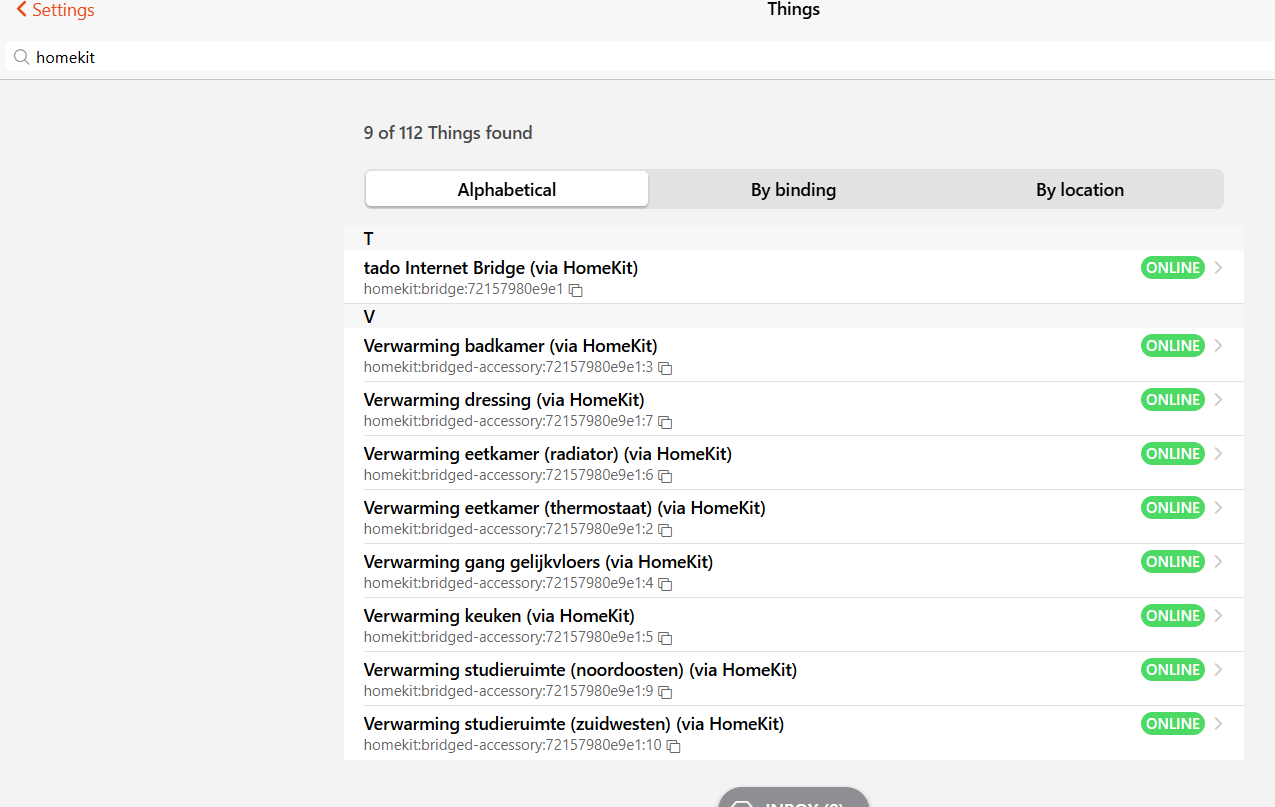Click ONLINE badge of Verwarming gang gelijkvloers

1173,562
